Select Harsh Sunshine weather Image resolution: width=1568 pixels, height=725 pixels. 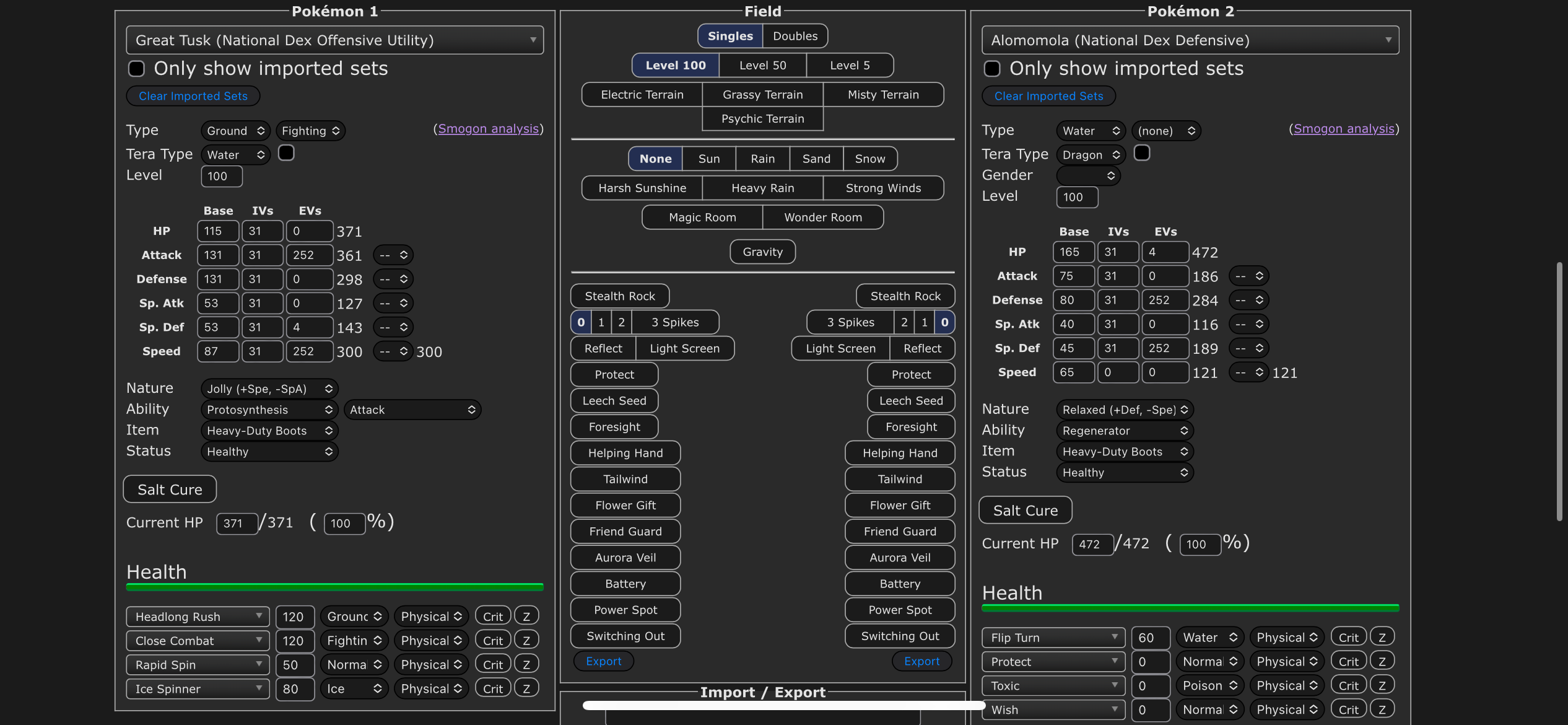[x=642, y=188]
